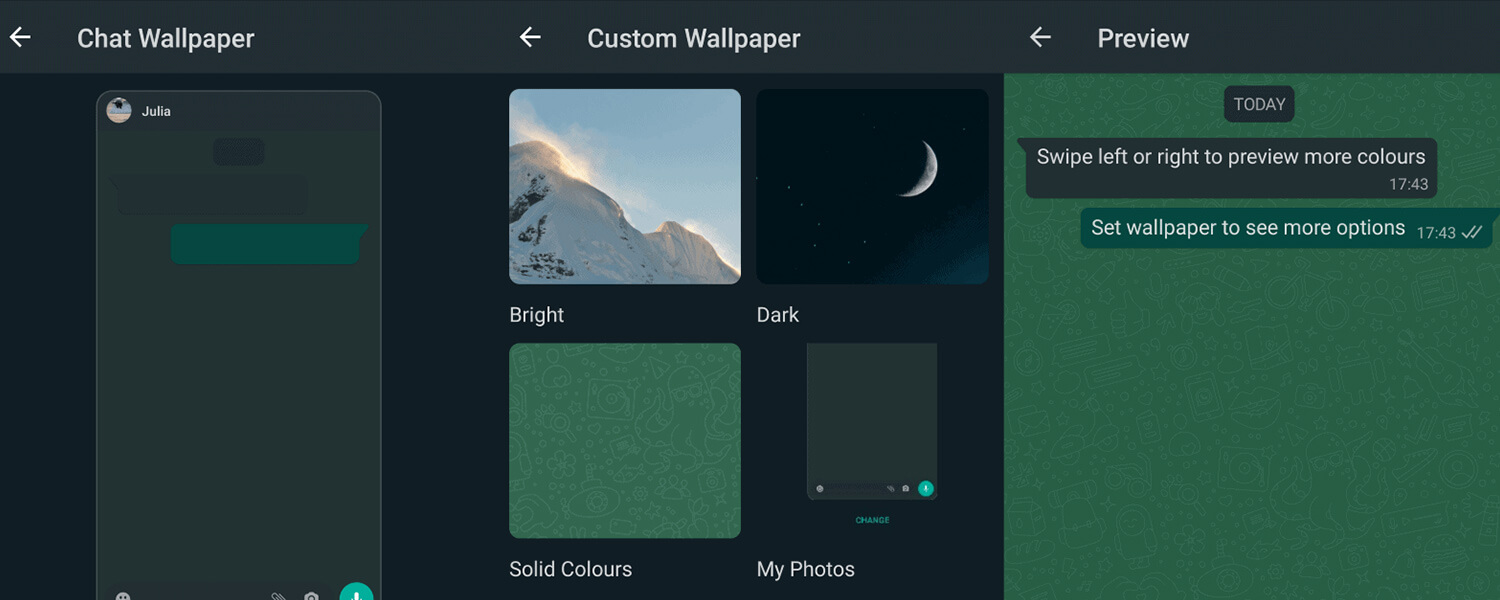Screen dimensions: 1500x600
Task: Tap the grey incoming bubble in Julia's mockup
Action: coord(209,194)
